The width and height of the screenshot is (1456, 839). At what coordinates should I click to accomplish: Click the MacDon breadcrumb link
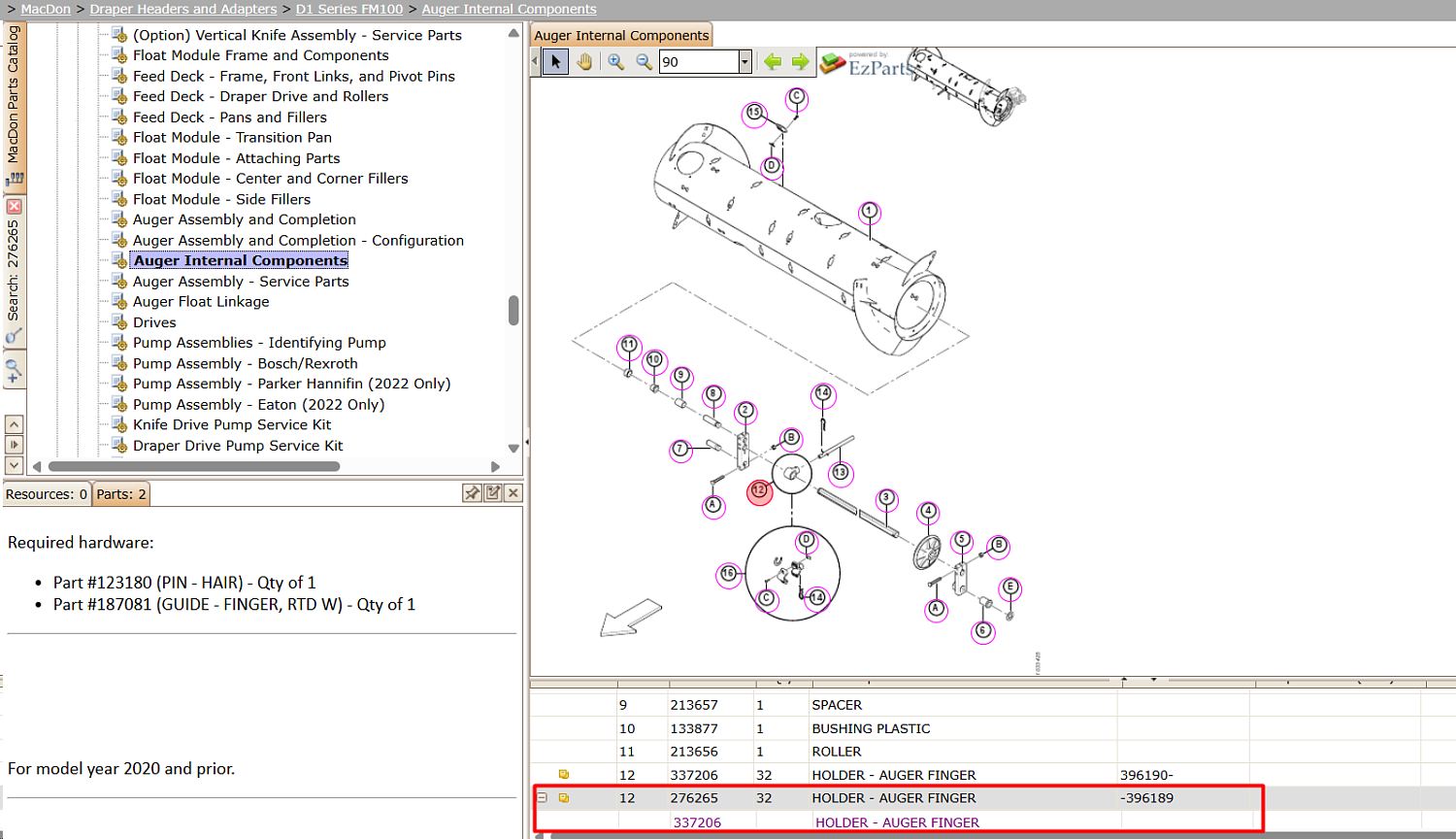point(46,9)
